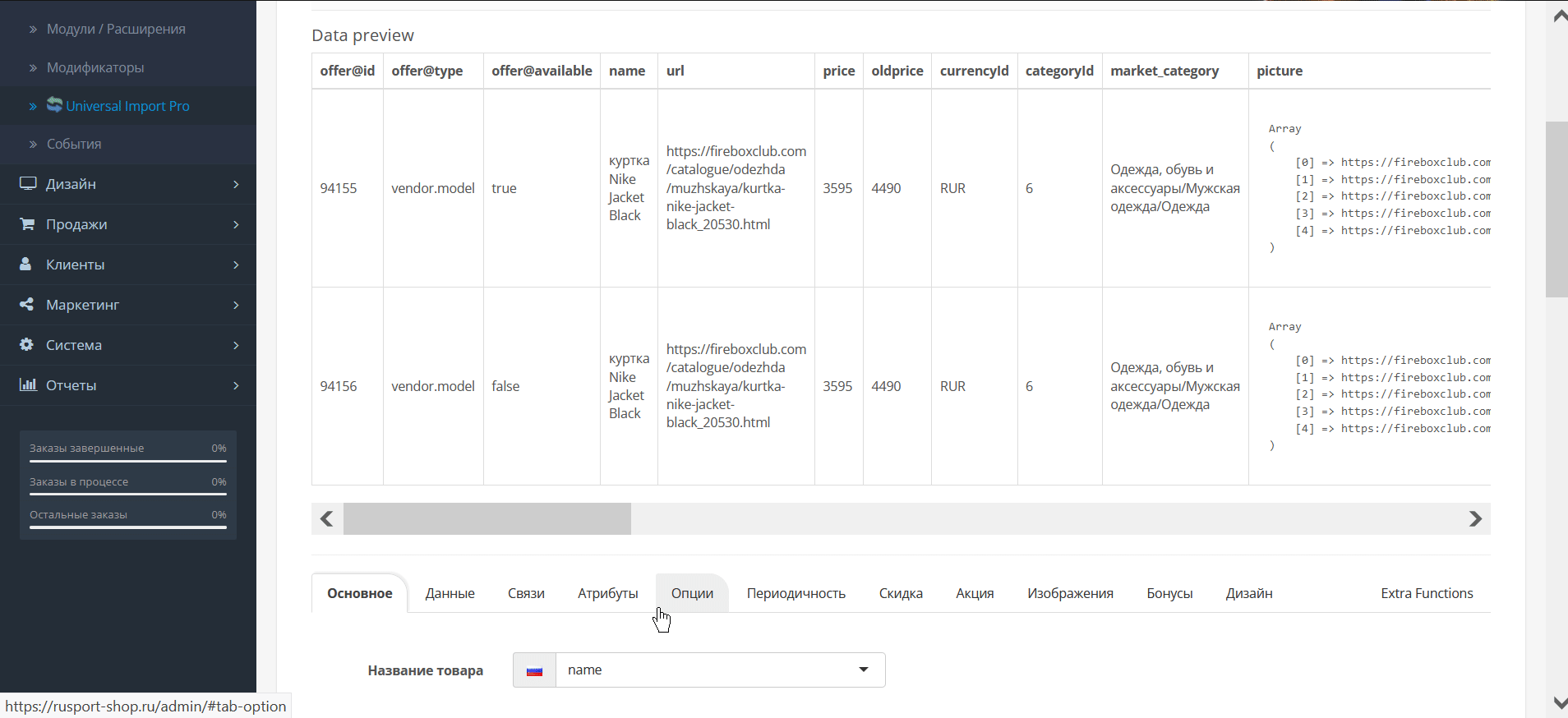Screen dimensions: 1568x718
Task: Click the Отчеты bar chart icon
Action: 28,385
